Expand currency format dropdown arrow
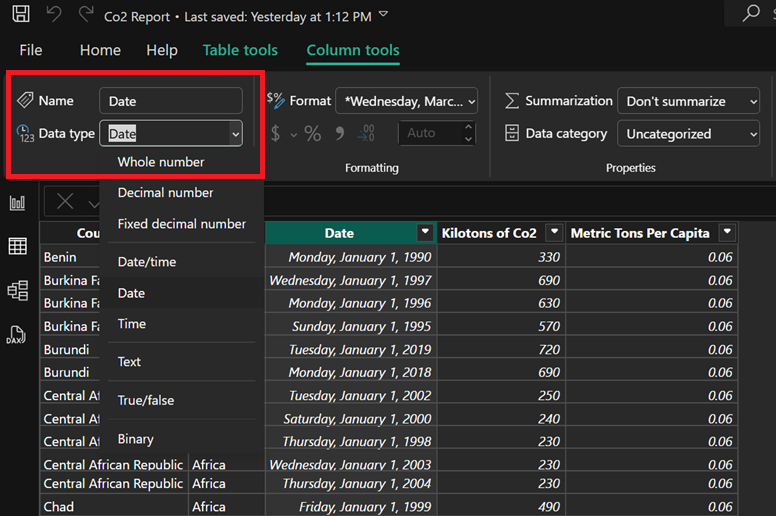Screen dimensions: 776x516 (293, 135)
